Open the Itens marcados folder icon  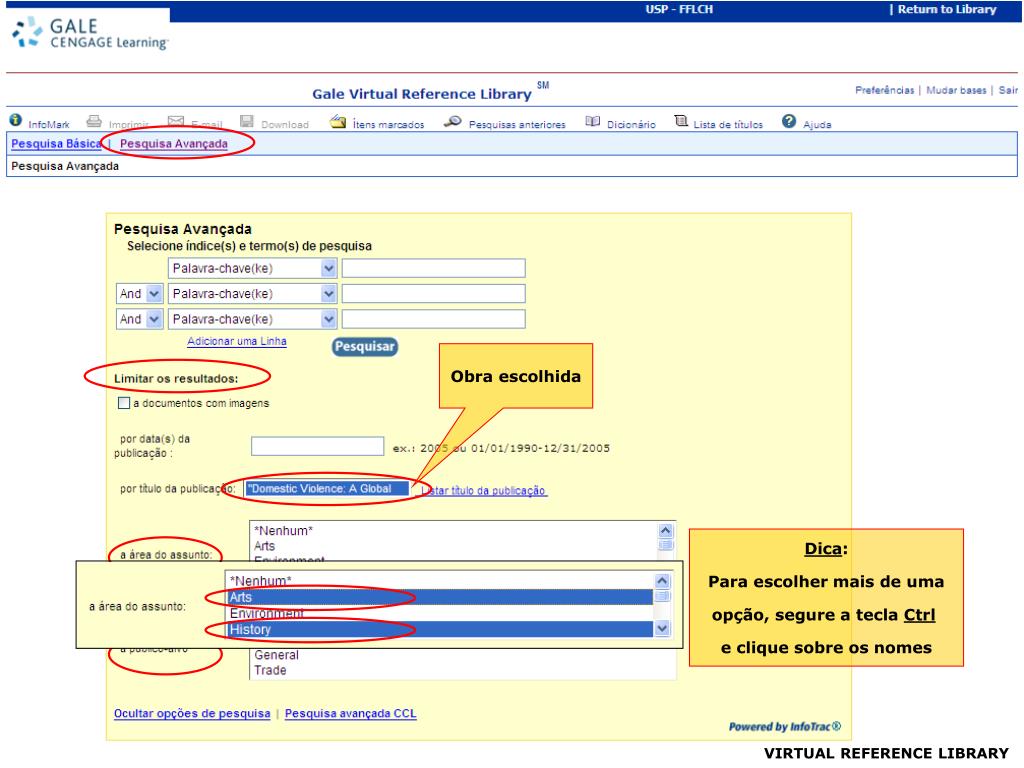338,121
